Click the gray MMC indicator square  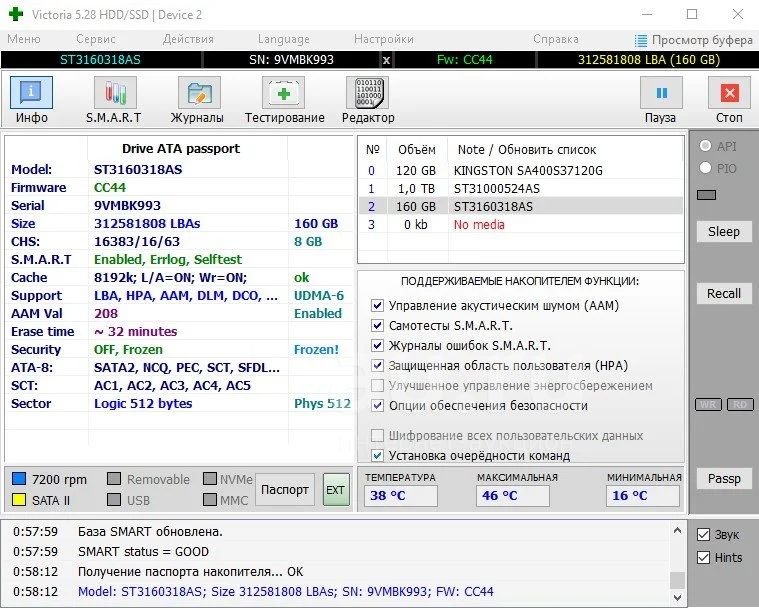(210, 500)
